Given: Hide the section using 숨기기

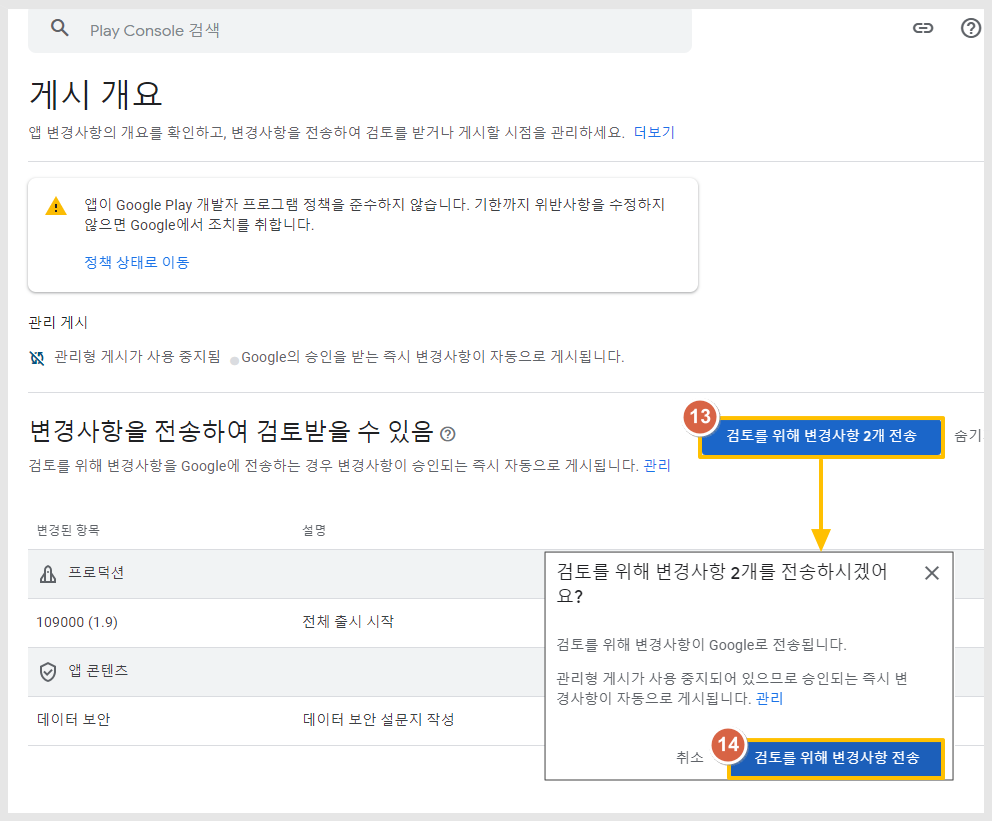Looking at the screenshot, I should 967,436.
